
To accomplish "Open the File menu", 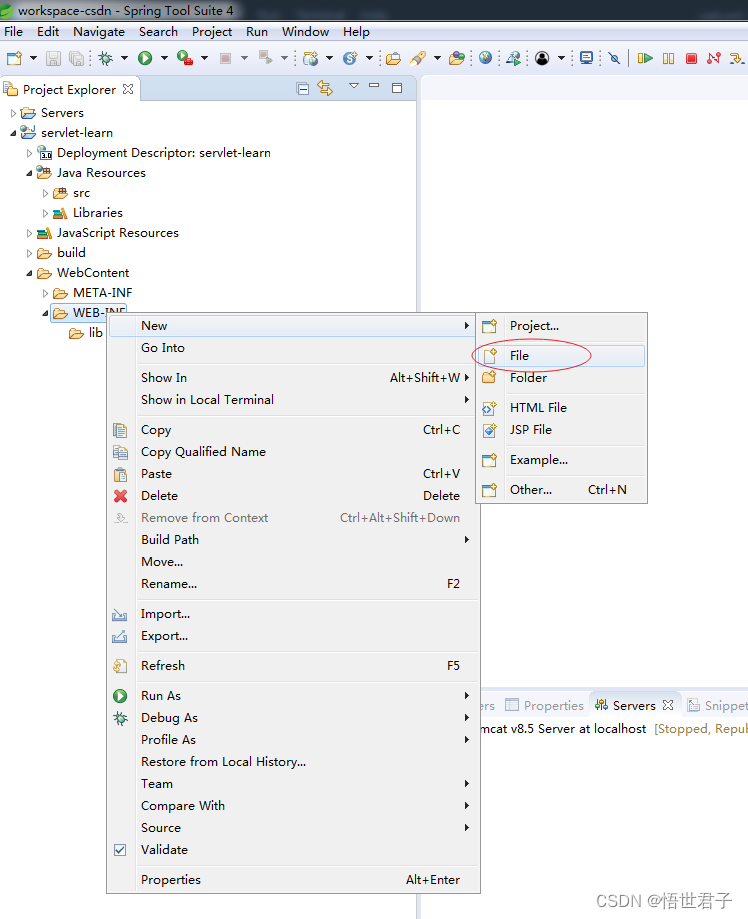I will point(13,32).
